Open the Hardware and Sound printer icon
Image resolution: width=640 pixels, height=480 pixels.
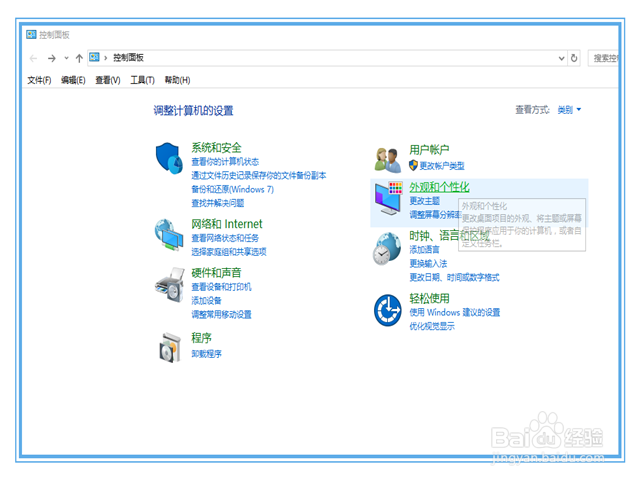(x=170, y=284)
